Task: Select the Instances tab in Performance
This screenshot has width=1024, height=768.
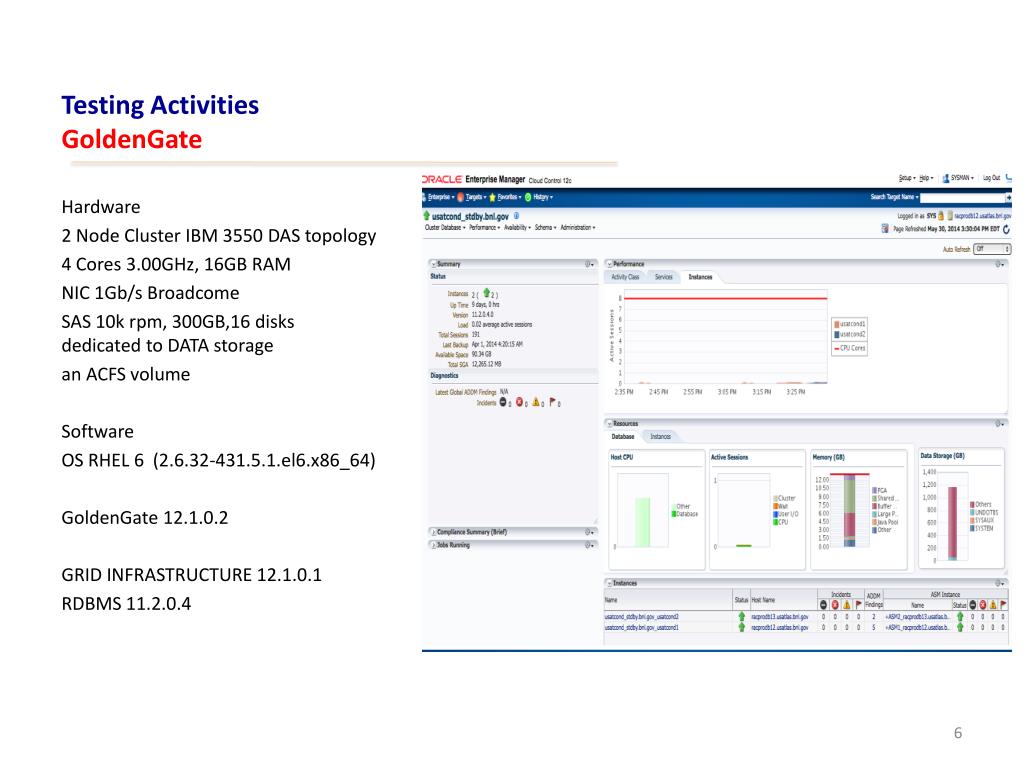Action: click(x=700, y=278)
